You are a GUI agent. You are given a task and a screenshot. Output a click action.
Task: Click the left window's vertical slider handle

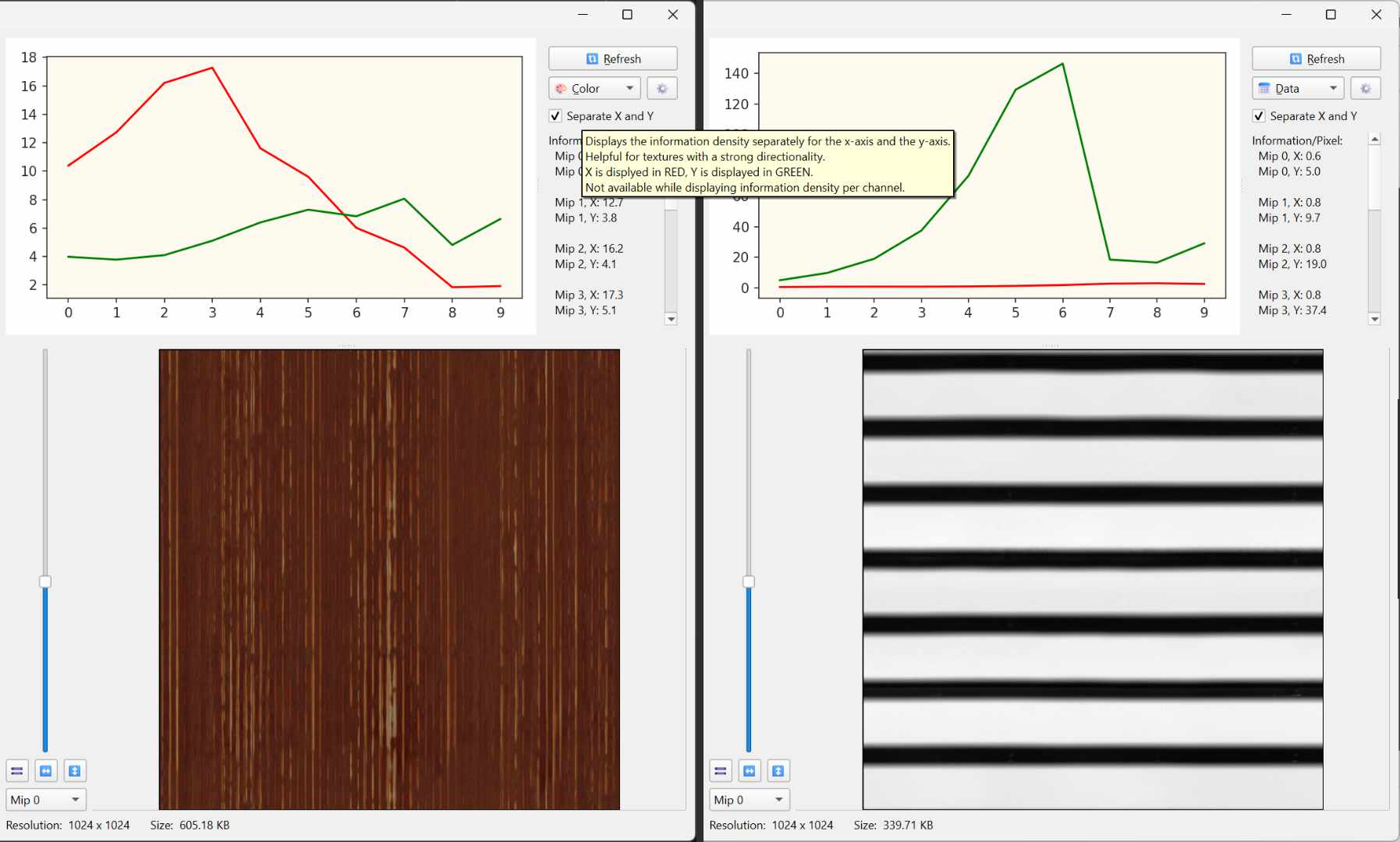coord(45,582)
